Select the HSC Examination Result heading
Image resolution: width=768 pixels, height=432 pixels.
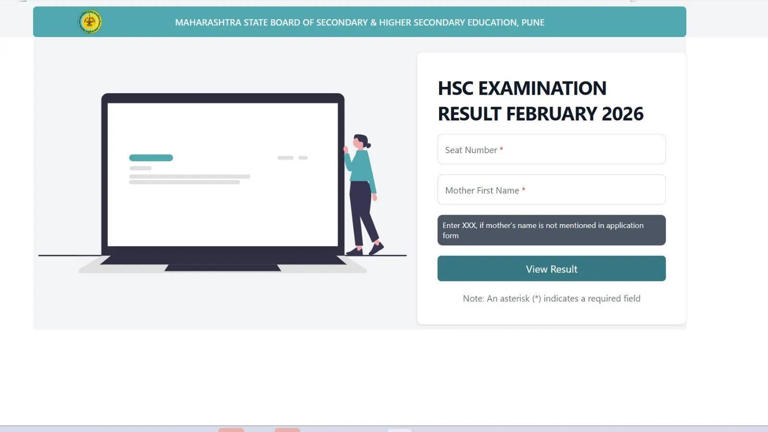540,101
